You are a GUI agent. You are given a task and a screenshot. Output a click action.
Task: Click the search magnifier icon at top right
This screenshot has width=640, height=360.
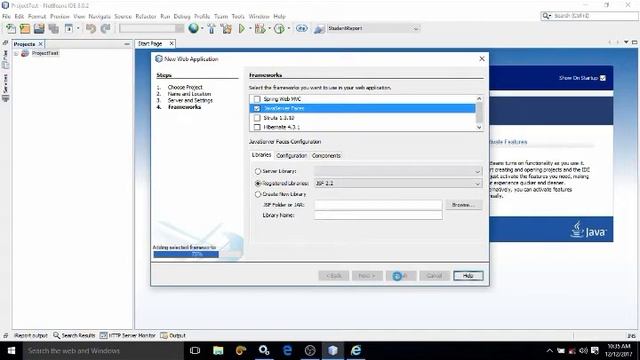[547, 16]
